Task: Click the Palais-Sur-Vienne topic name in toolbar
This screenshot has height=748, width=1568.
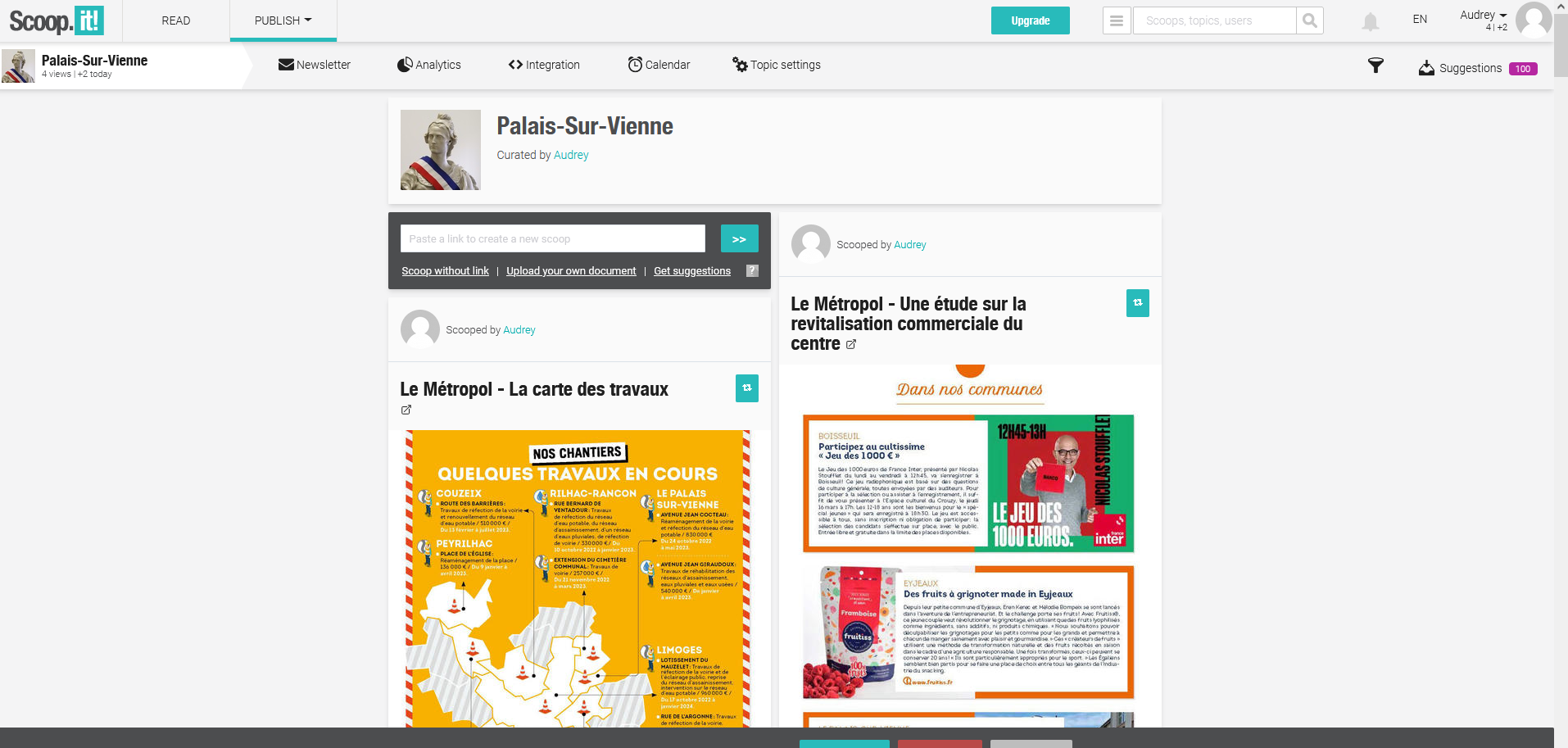Action: (x=95, y=61)
